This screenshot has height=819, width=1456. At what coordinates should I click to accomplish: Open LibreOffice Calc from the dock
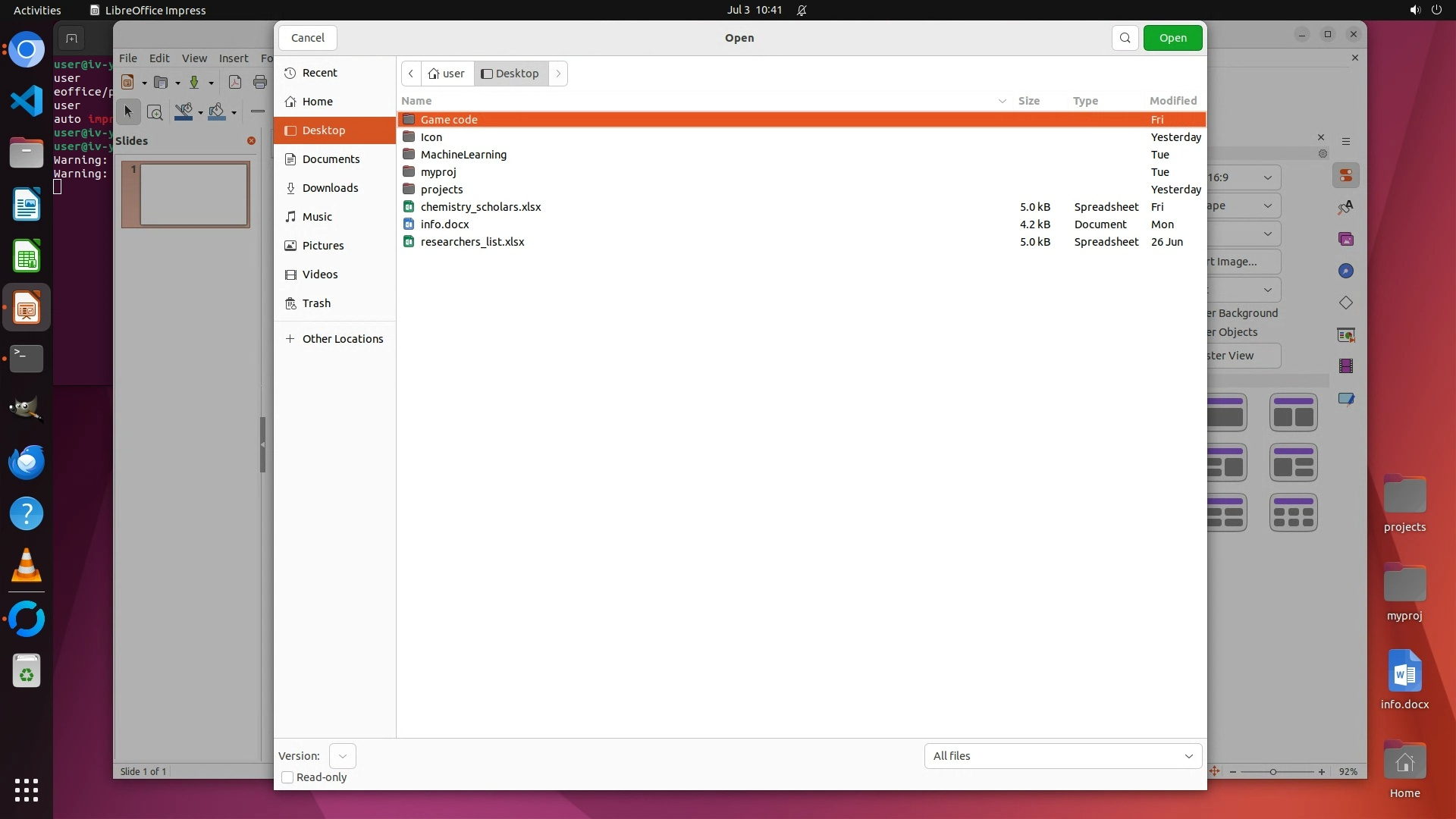[x=27, y=257]
